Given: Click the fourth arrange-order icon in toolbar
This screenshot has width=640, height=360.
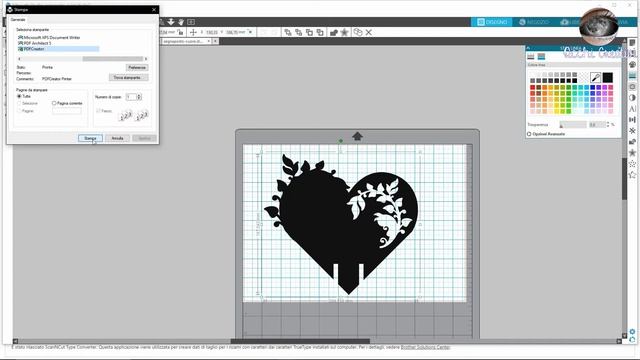Looking at the screenshot, I should 320,32.
